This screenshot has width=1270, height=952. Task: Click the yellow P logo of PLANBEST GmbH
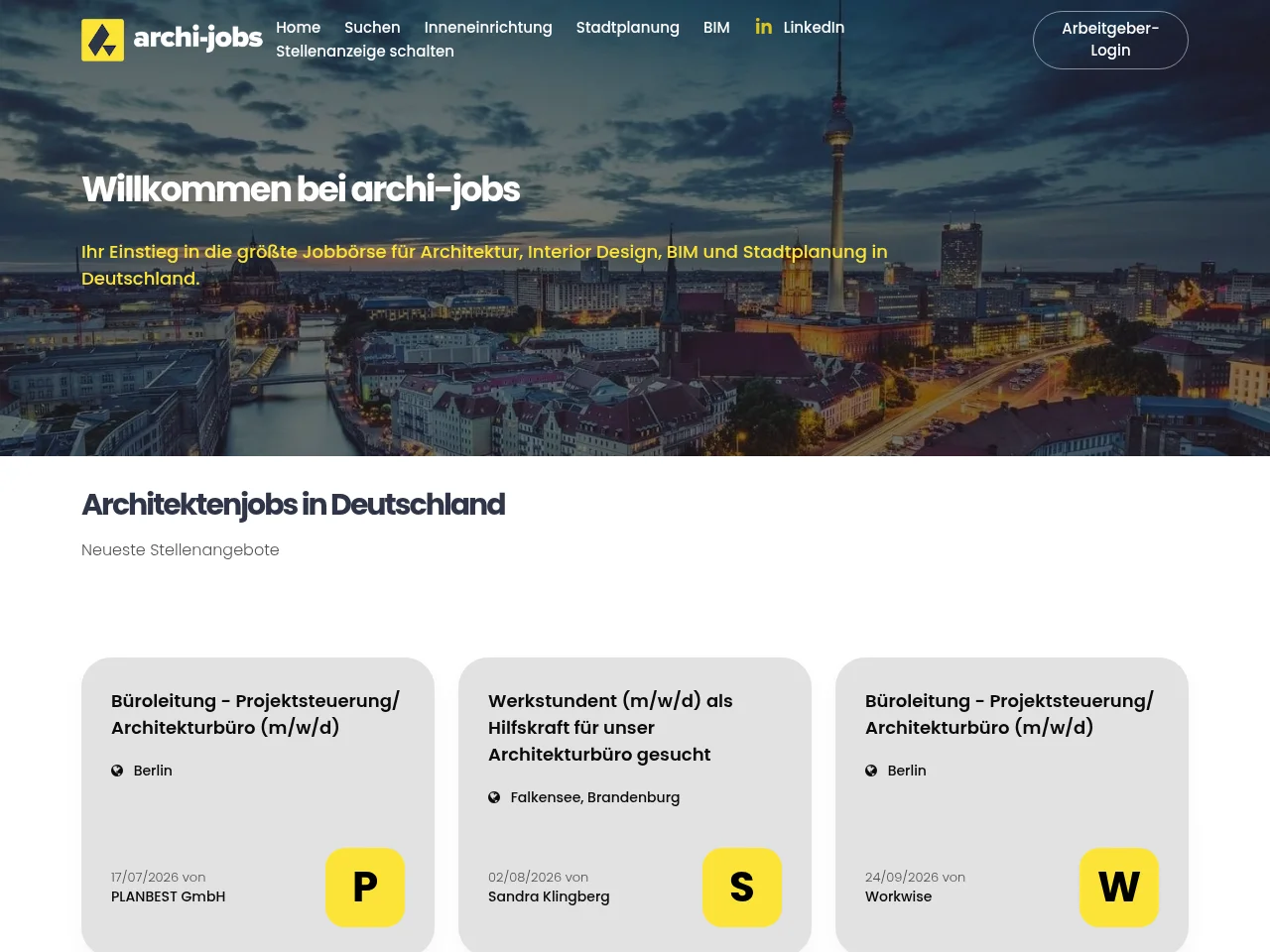pos(365,888)
